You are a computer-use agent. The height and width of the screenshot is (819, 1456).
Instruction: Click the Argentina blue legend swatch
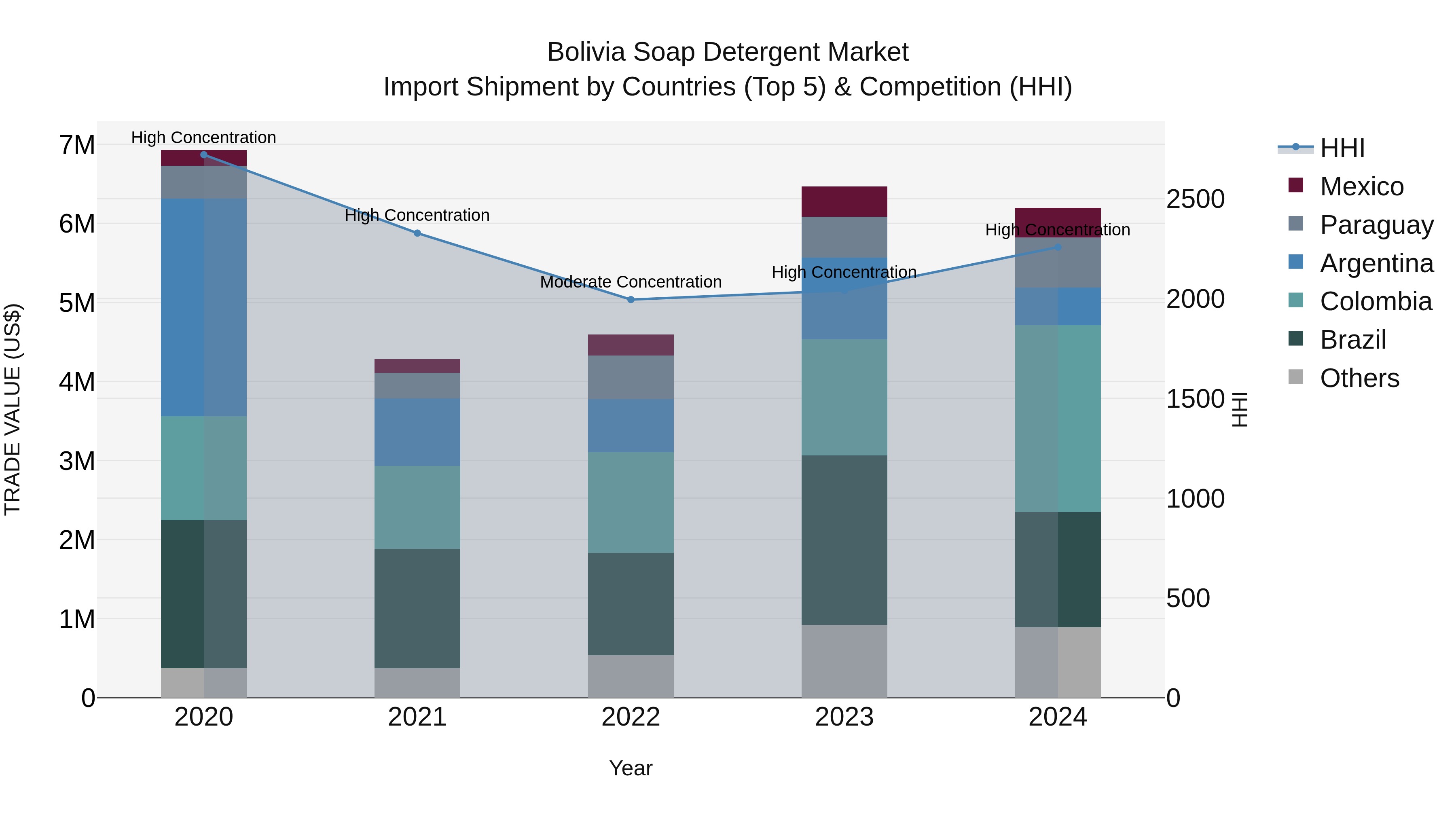[x=1295, y=262]
